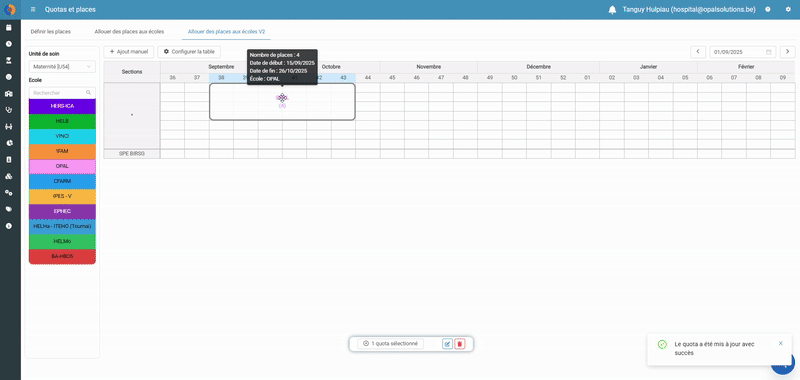Select the HELB green school block
Screen dimensions: 800x380
62,121
